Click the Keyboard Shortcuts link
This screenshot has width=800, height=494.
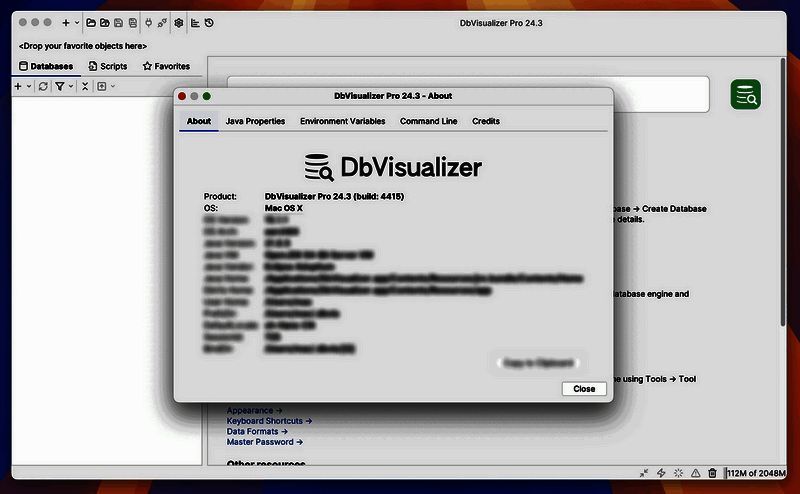(x=269, y=421)
